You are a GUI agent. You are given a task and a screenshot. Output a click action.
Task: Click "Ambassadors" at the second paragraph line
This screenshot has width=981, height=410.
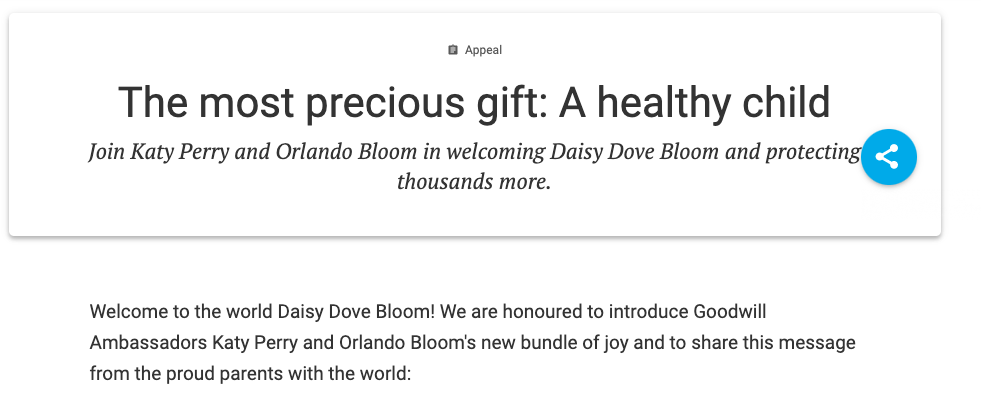[x=148, y=343]
